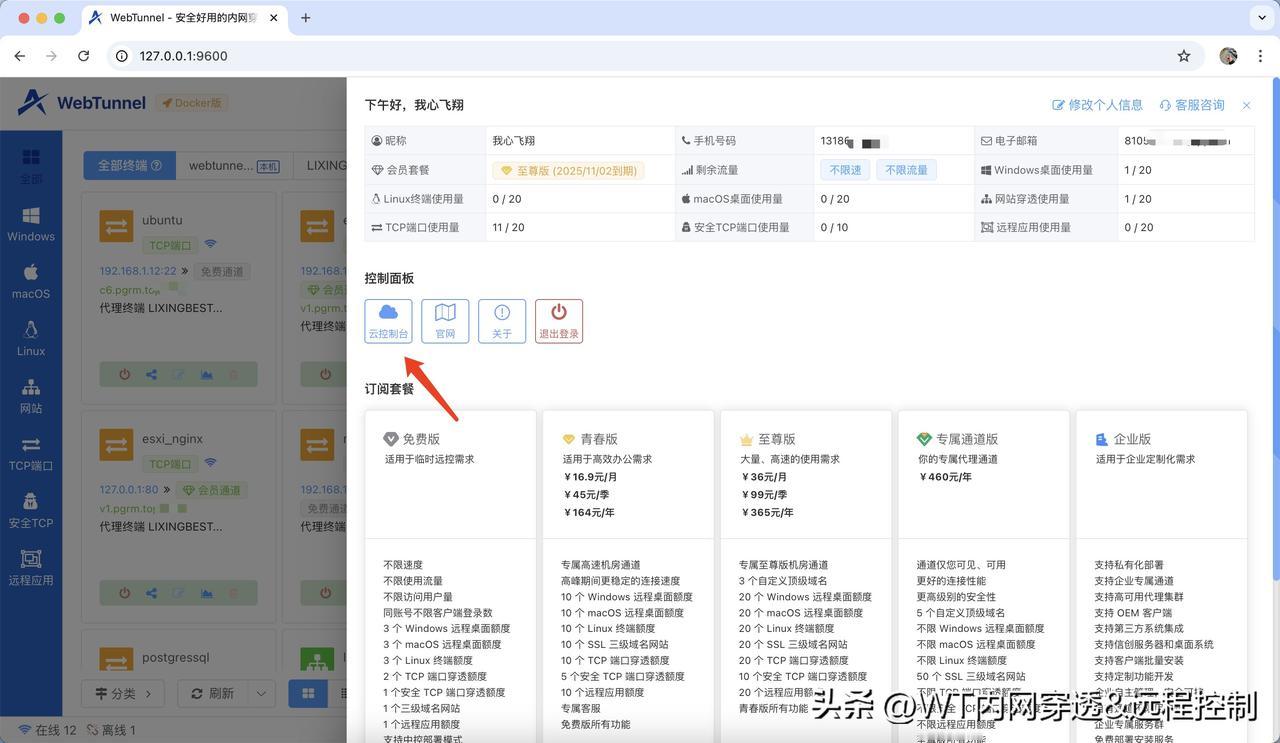Select Windows category in the sidebar
This screenshot has width=1280, height=743.
[31, 224]
